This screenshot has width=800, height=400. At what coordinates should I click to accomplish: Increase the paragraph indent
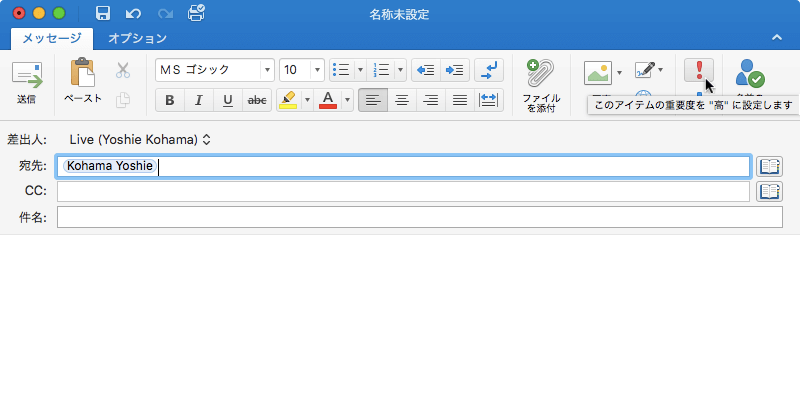coord(455,70)
